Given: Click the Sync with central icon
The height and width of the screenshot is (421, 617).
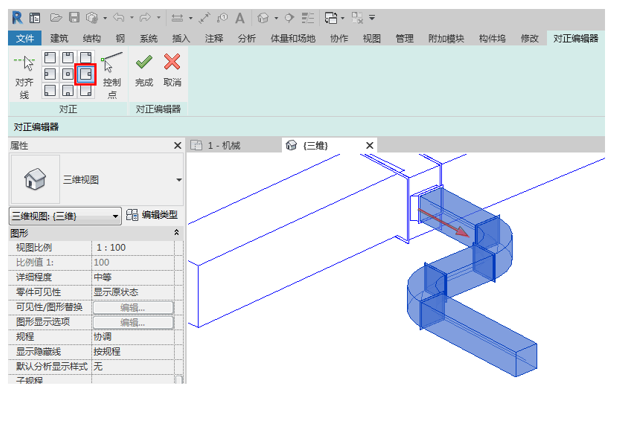Looking at the screenshot, I should click(92, 18).
